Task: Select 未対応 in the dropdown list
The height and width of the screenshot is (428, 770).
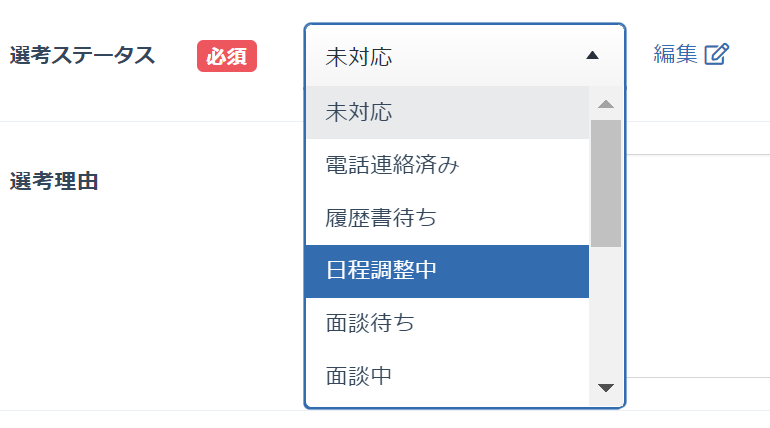Action: [359, 113]
